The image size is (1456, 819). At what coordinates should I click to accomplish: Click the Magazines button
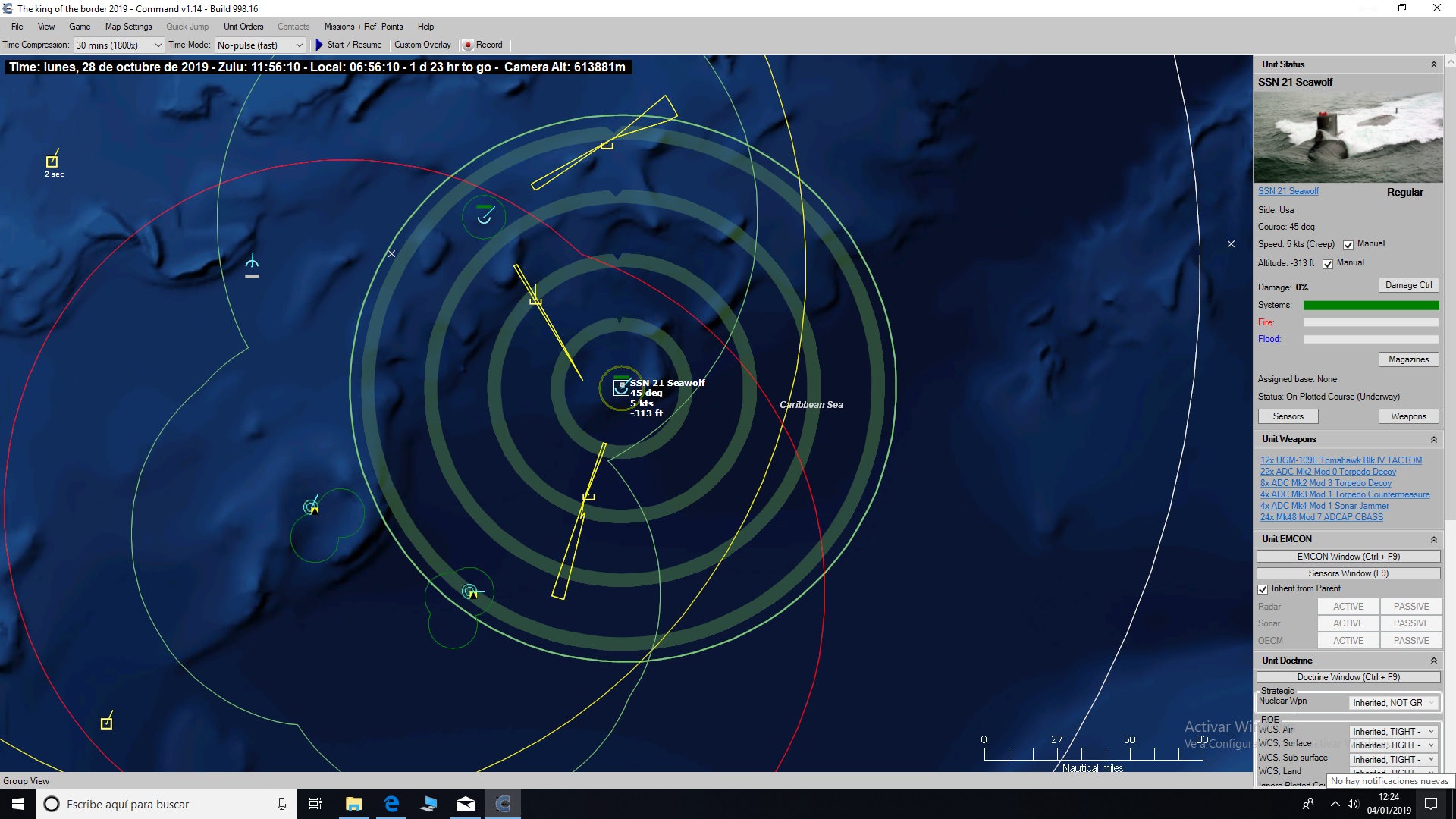coord(1408,359)
